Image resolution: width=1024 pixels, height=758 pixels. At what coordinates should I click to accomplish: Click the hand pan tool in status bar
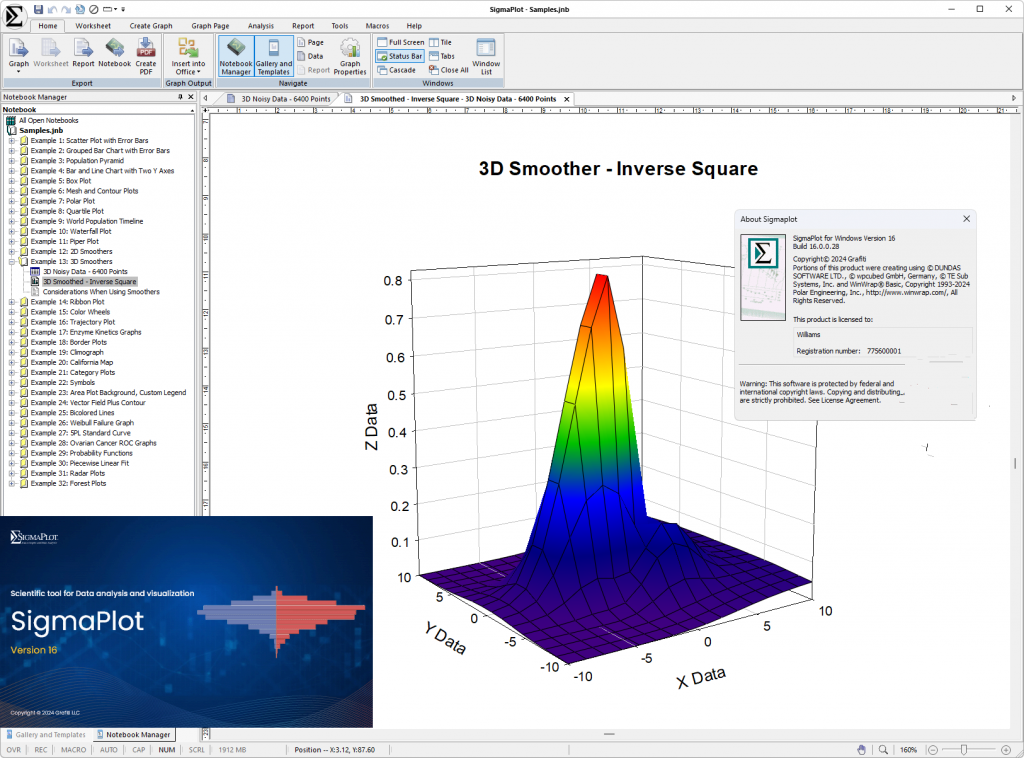(861, 750)
